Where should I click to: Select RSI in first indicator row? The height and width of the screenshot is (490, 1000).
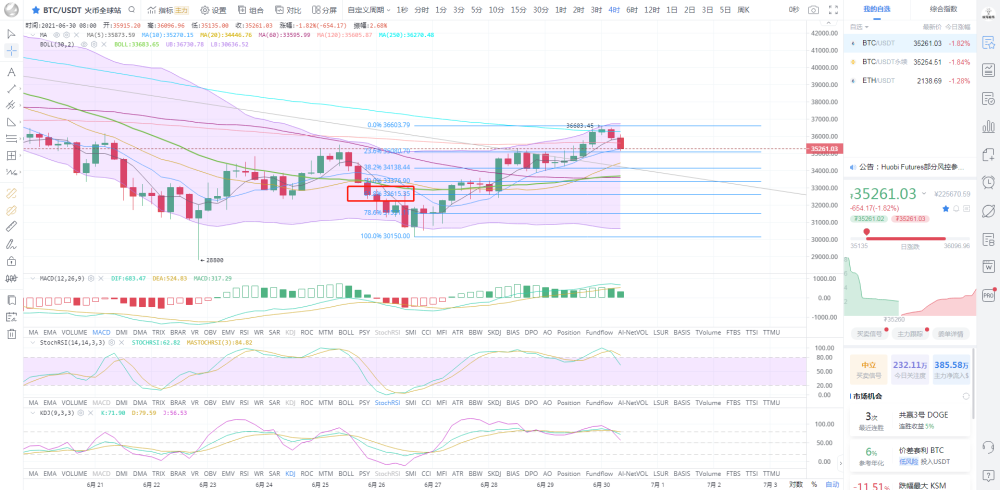pos(244,332)
